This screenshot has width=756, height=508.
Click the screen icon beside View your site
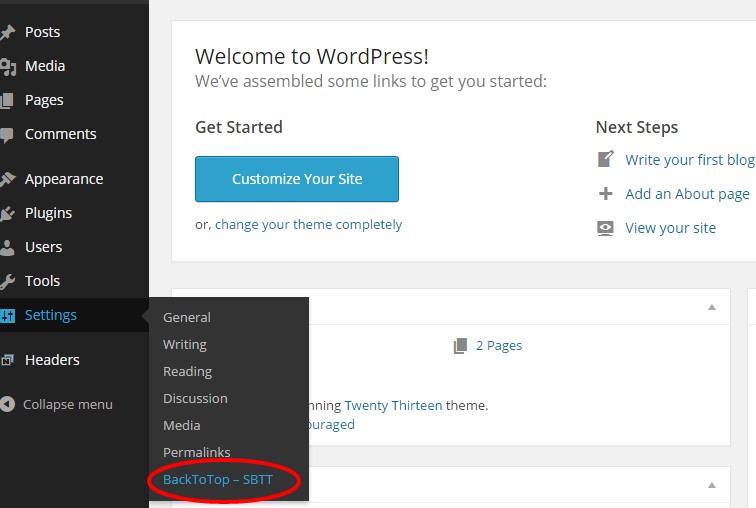(x=606, y=228)
